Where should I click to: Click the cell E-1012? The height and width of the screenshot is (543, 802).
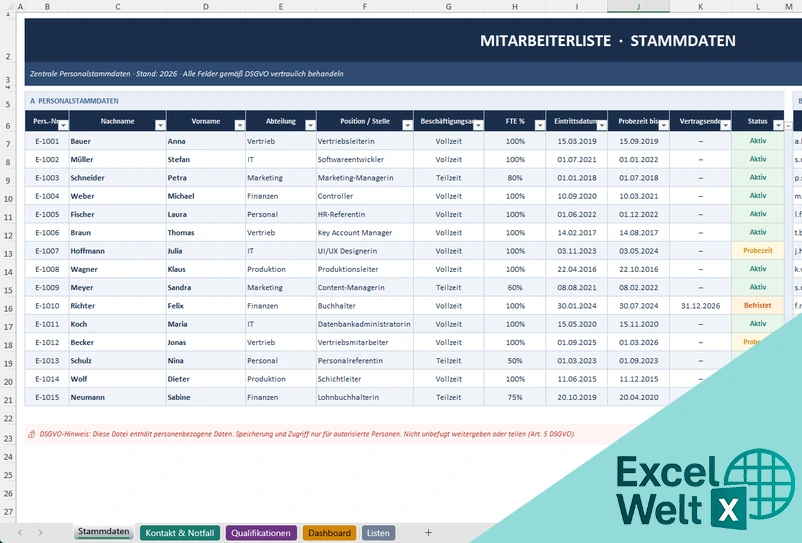tap(47, 343)
